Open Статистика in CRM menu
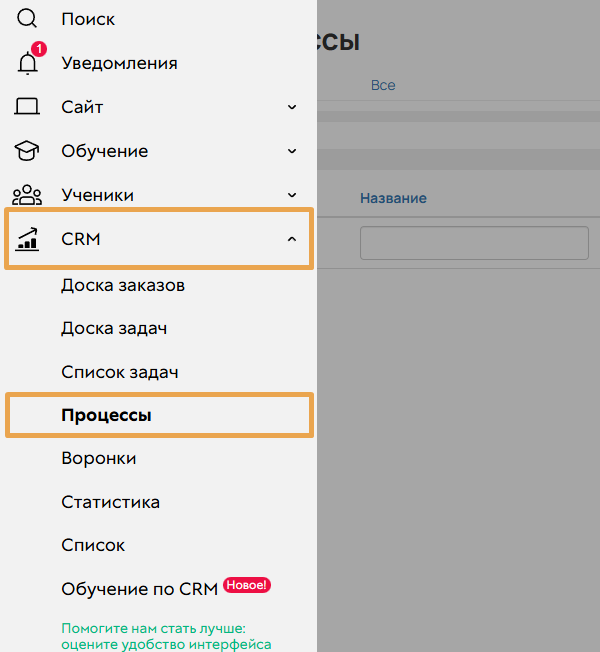The image size is (600, 652). tap(110, 502)
